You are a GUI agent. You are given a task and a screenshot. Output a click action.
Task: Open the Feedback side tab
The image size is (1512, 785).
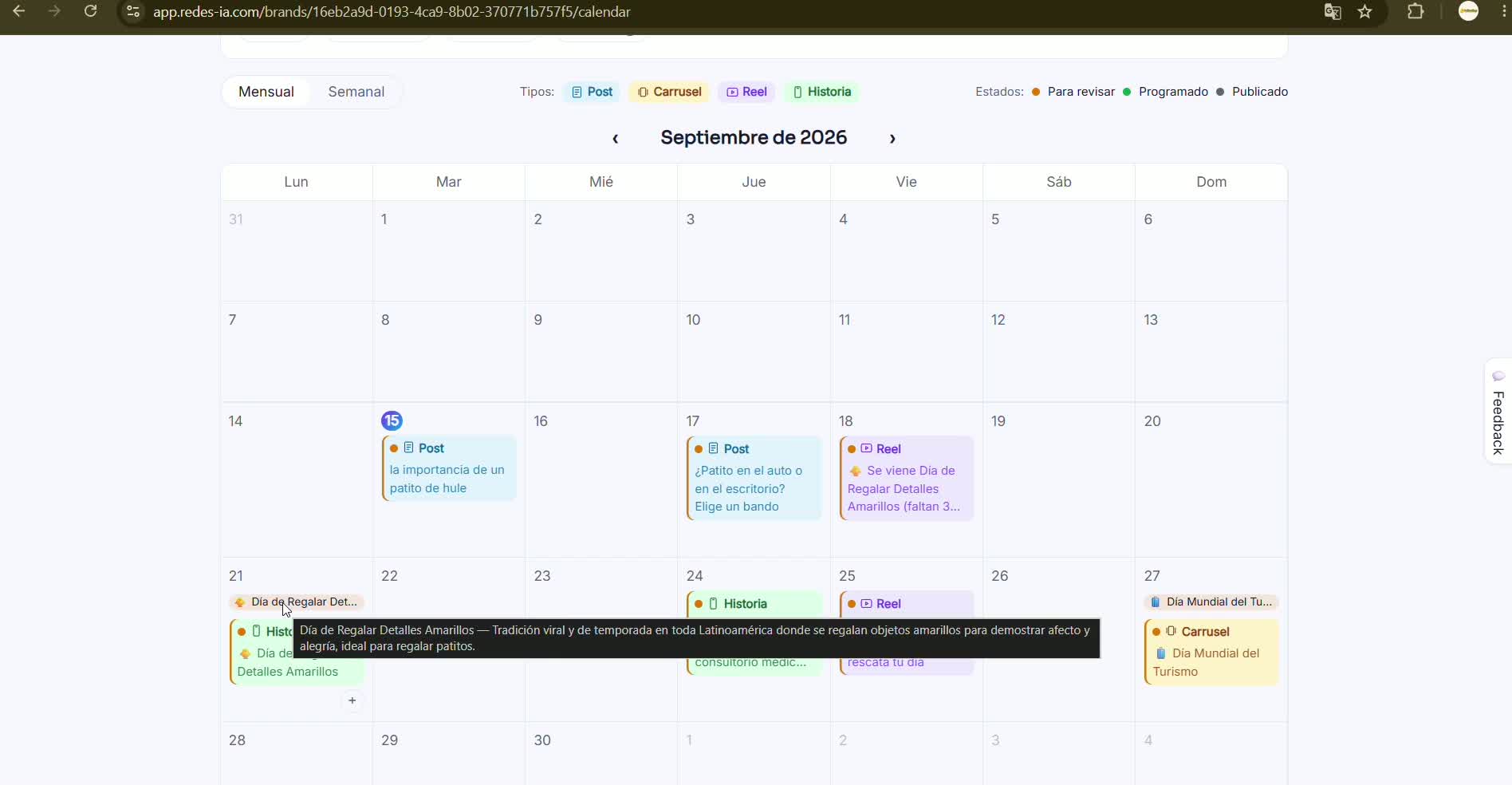click(1498, 411)
